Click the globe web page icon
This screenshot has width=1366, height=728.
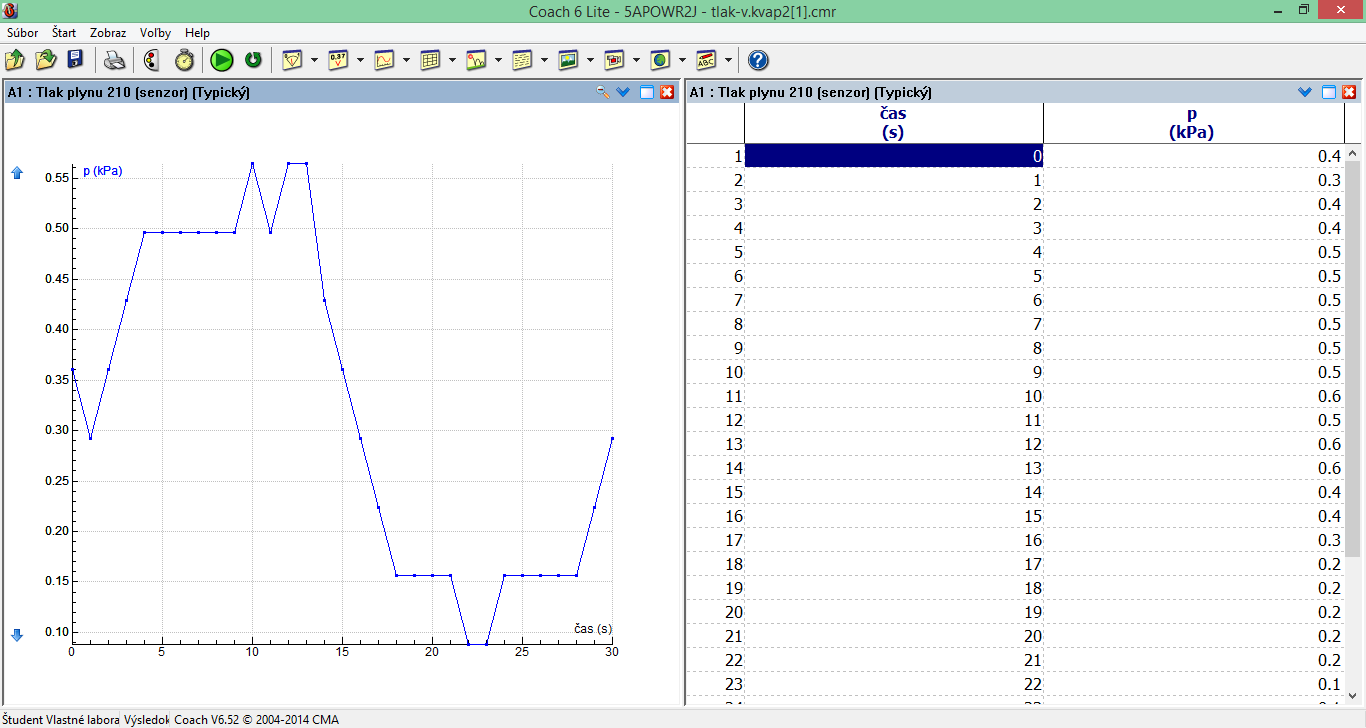tap(660, 60)
